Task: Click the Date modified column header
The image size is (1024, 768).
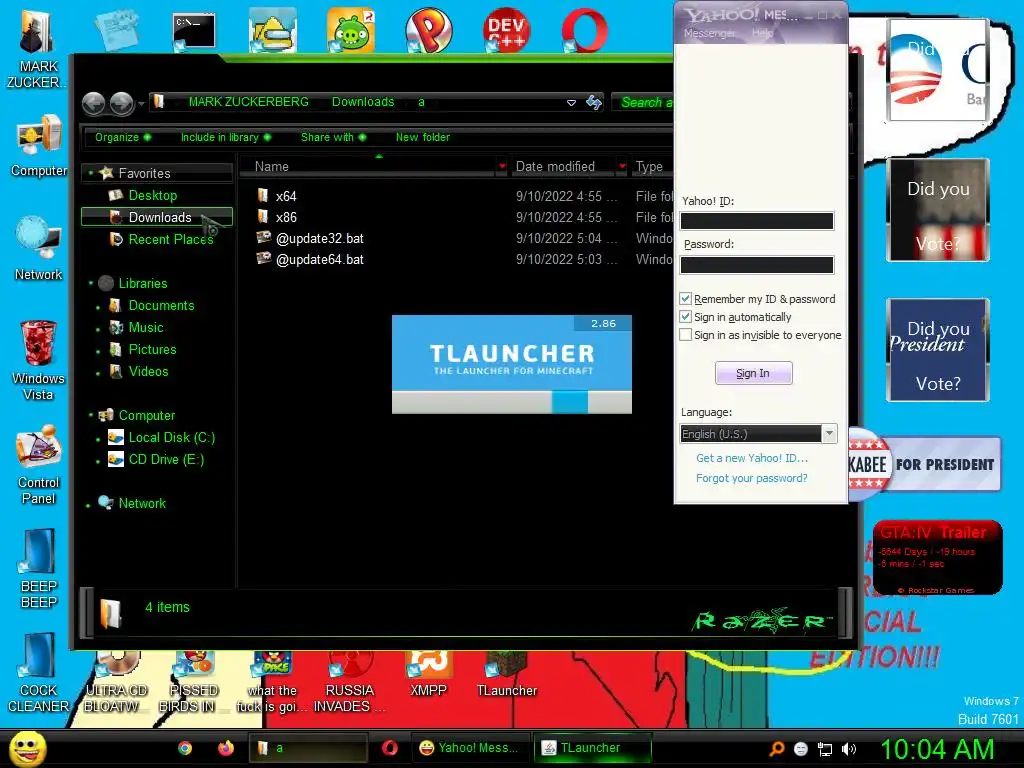Action: click(555, 167)
